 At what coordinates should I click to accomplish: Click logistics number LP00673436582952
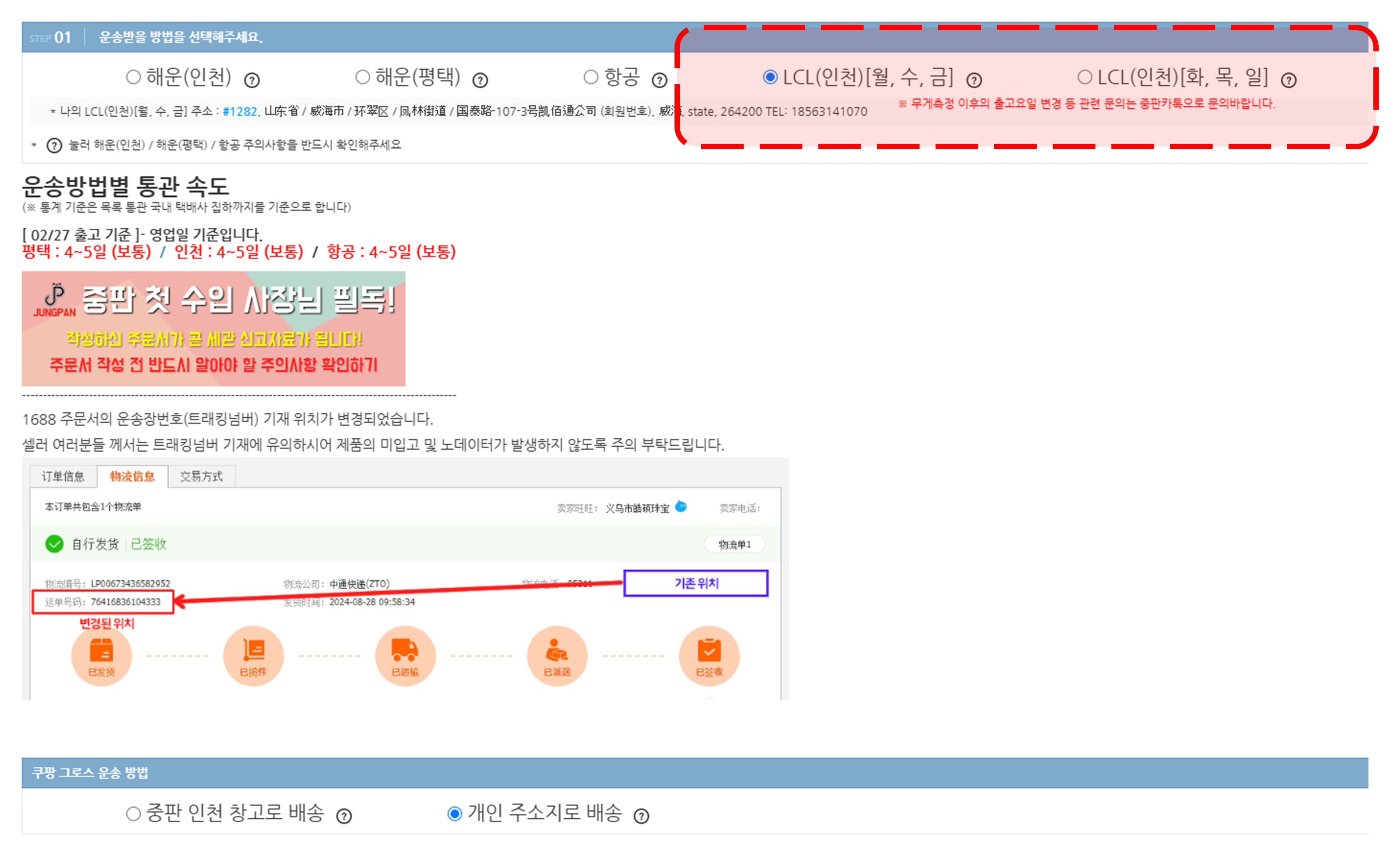pyautogui.click(x=130, y=583)
